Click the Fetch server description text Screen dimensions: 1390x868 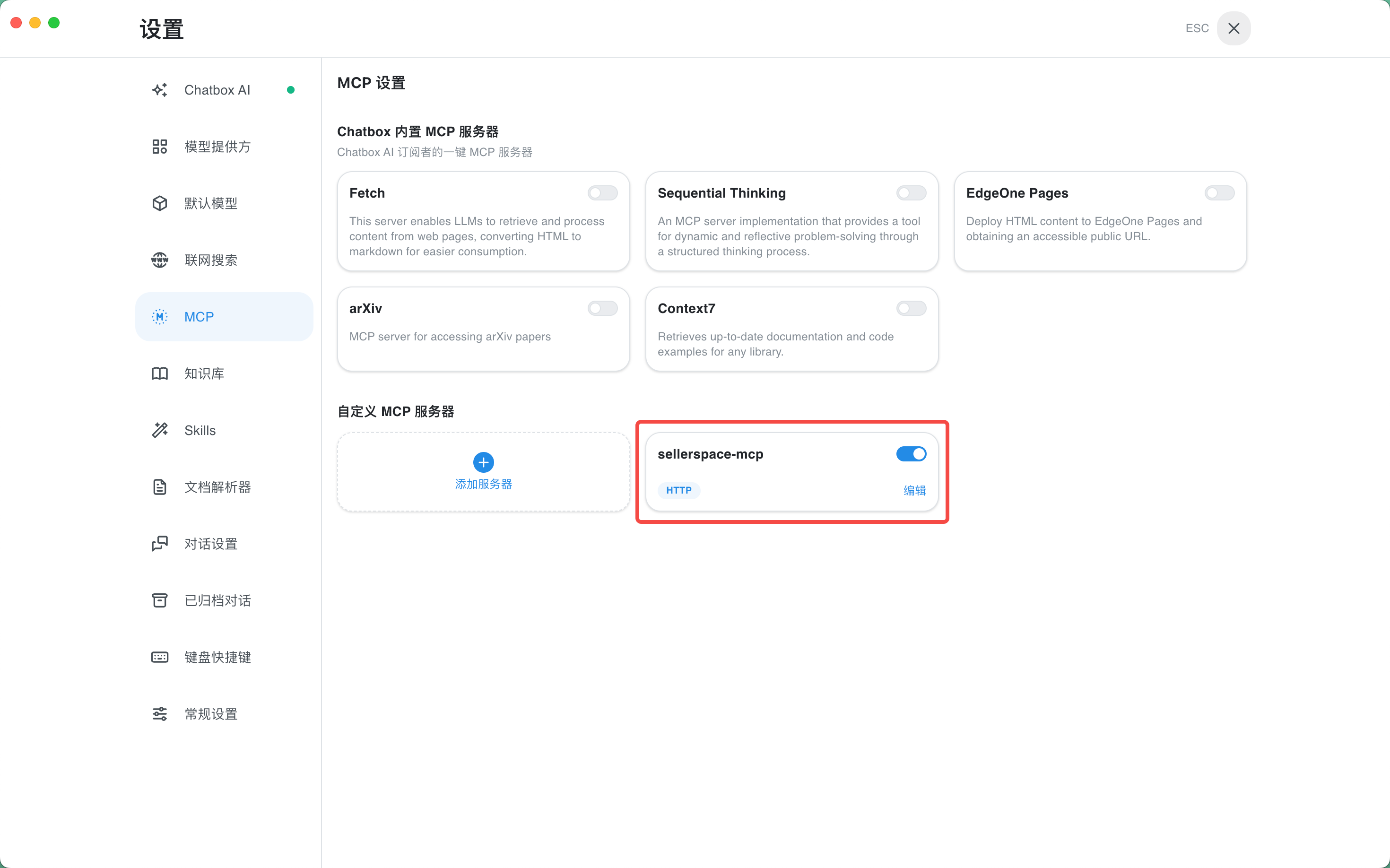pyautogui.click(x=477, y=236)
